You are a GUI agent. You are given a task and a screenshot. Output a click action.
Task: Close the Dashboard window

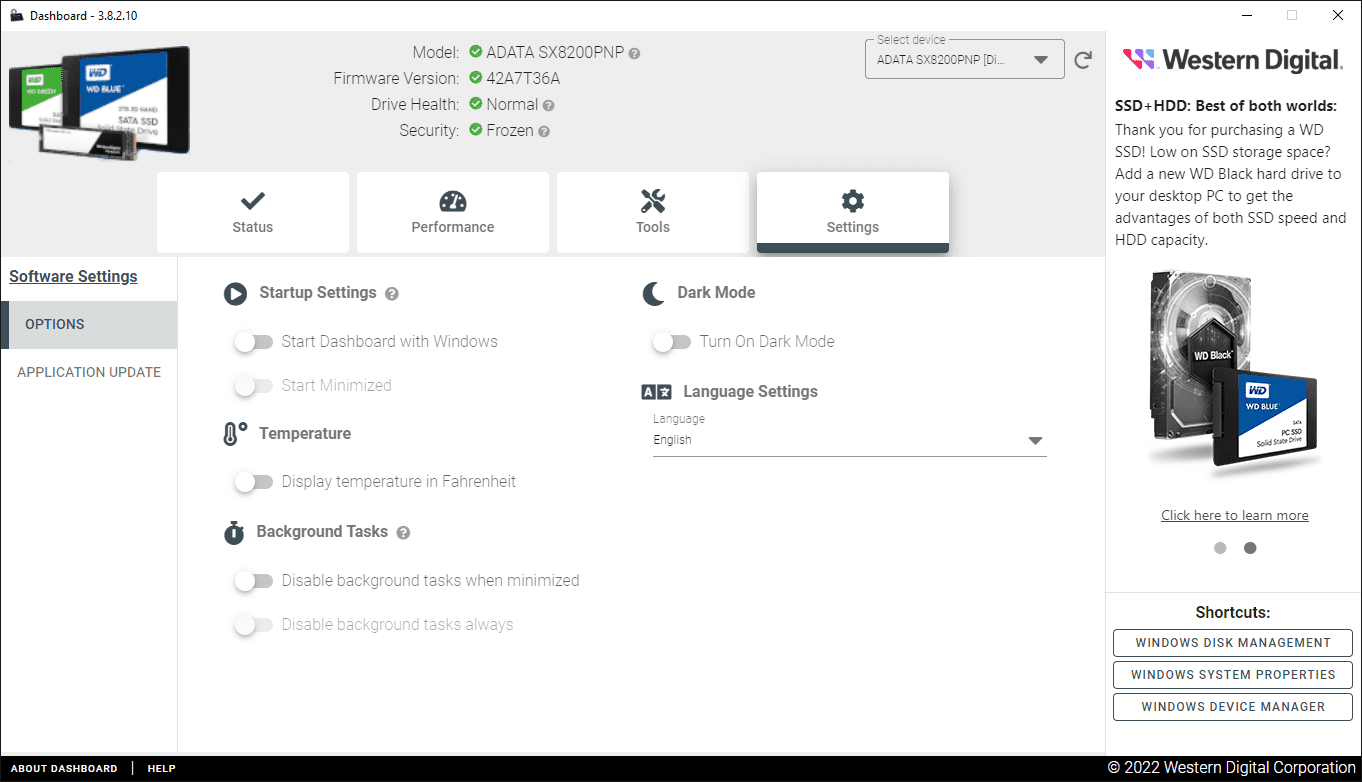1338,15
